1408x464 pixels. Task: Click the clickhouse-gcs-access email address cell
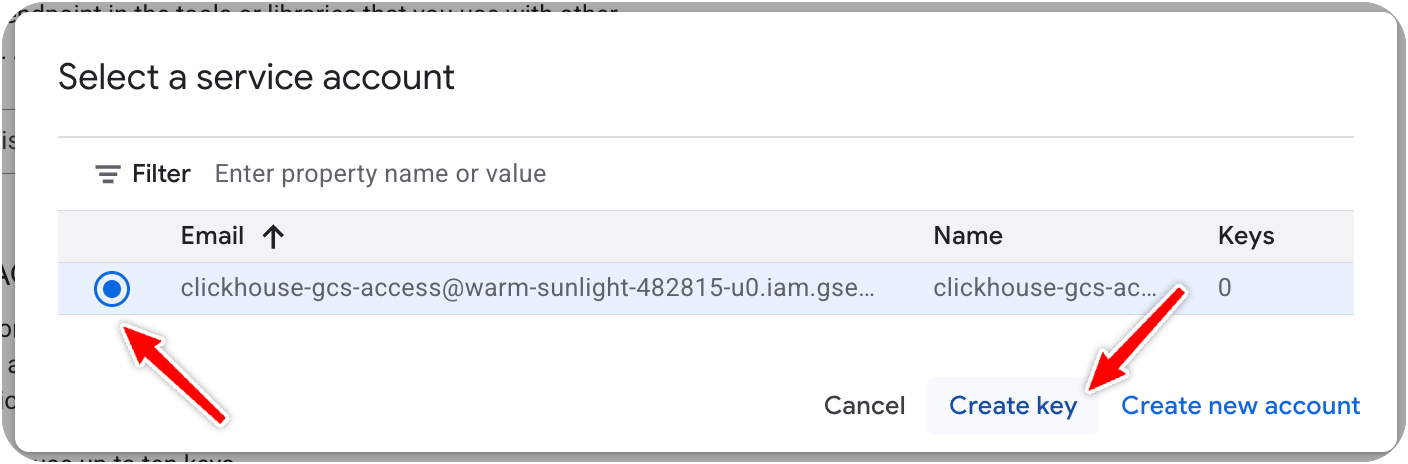click(x=527, y=289)
